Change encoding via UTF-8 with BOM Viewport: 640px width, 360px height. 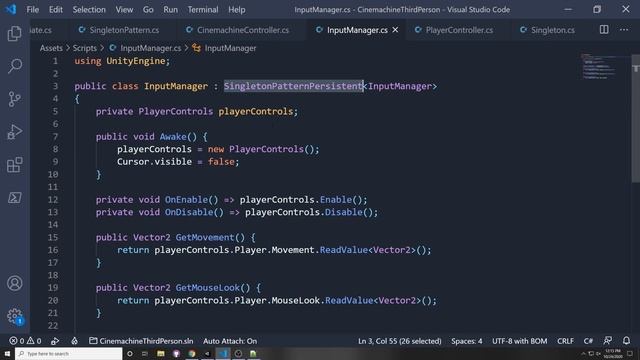point(520,341)
